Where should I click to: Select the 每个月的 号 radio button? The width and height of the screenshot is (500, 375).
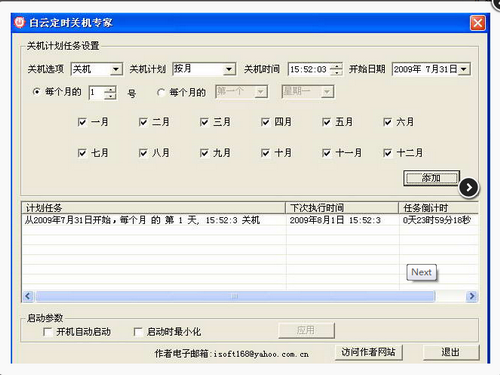tap(37, 91)
